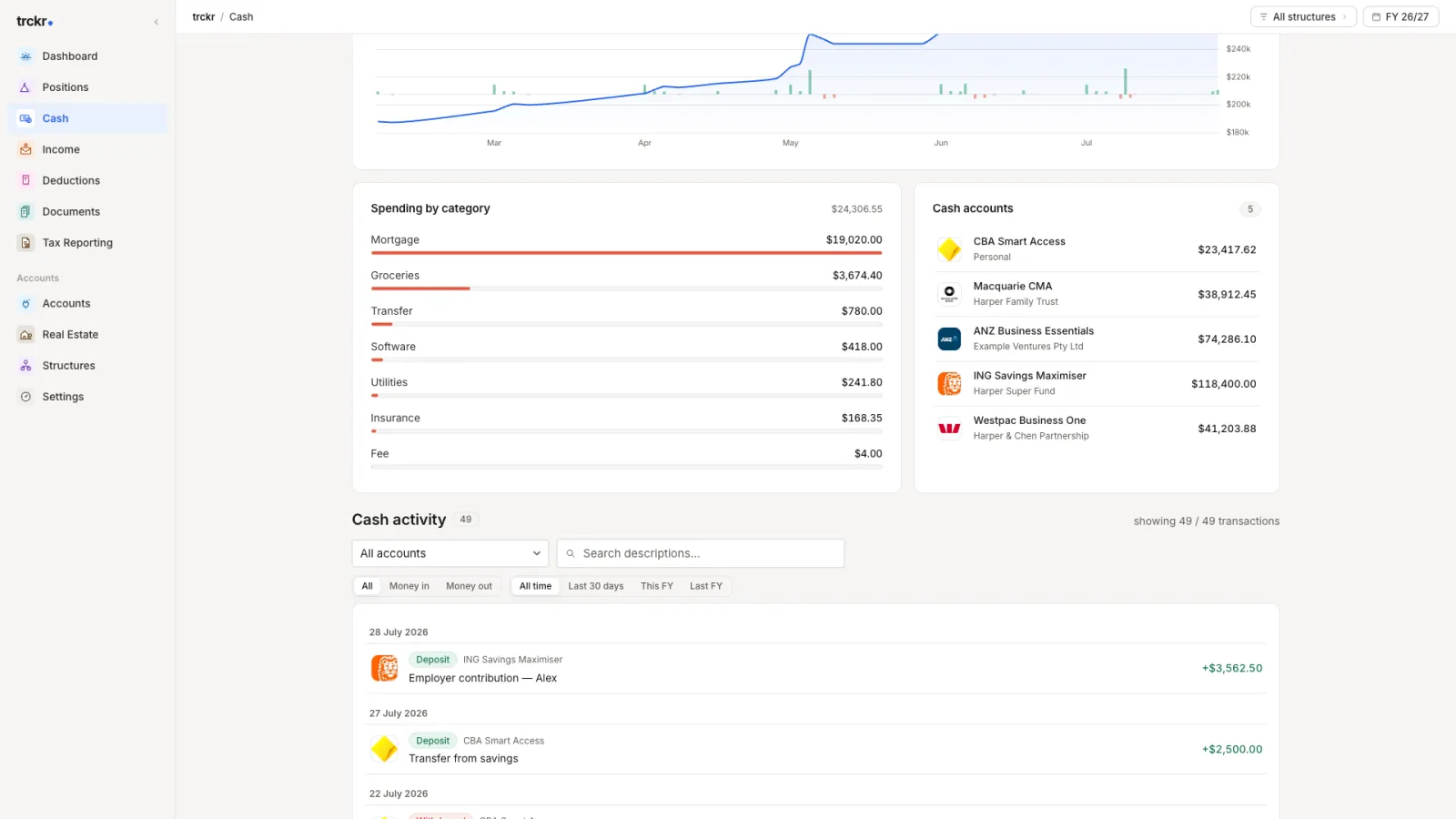Open ANZ Business Essentials account

click(x=1097, y=339)
